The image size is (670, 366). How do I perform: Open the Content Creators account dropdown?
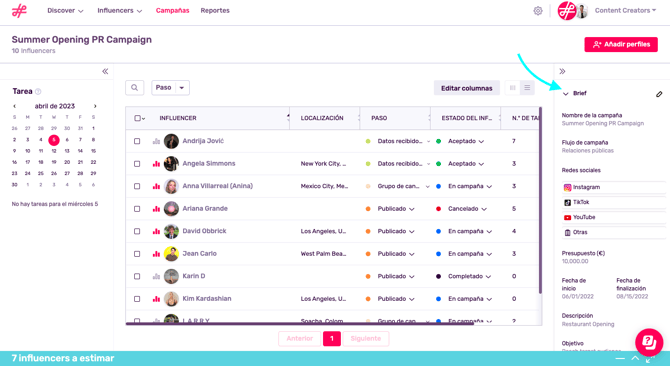tap(625, 11)
